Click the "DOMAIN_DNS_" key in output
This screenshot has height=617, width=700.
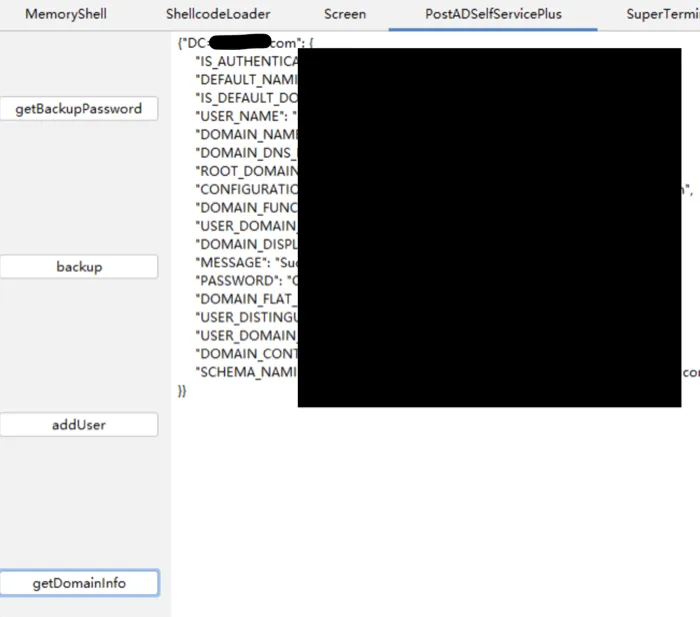[x=247, y=153]
